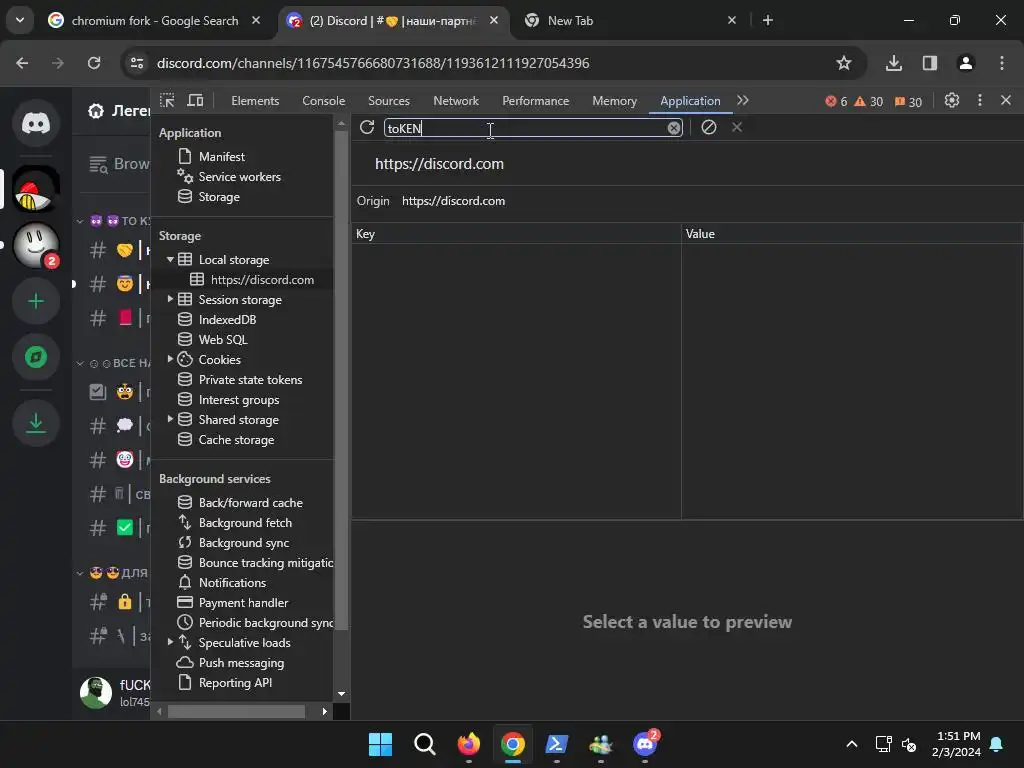Click the issues count badge
1024x768 pixels.
click(x=908, y=101)
